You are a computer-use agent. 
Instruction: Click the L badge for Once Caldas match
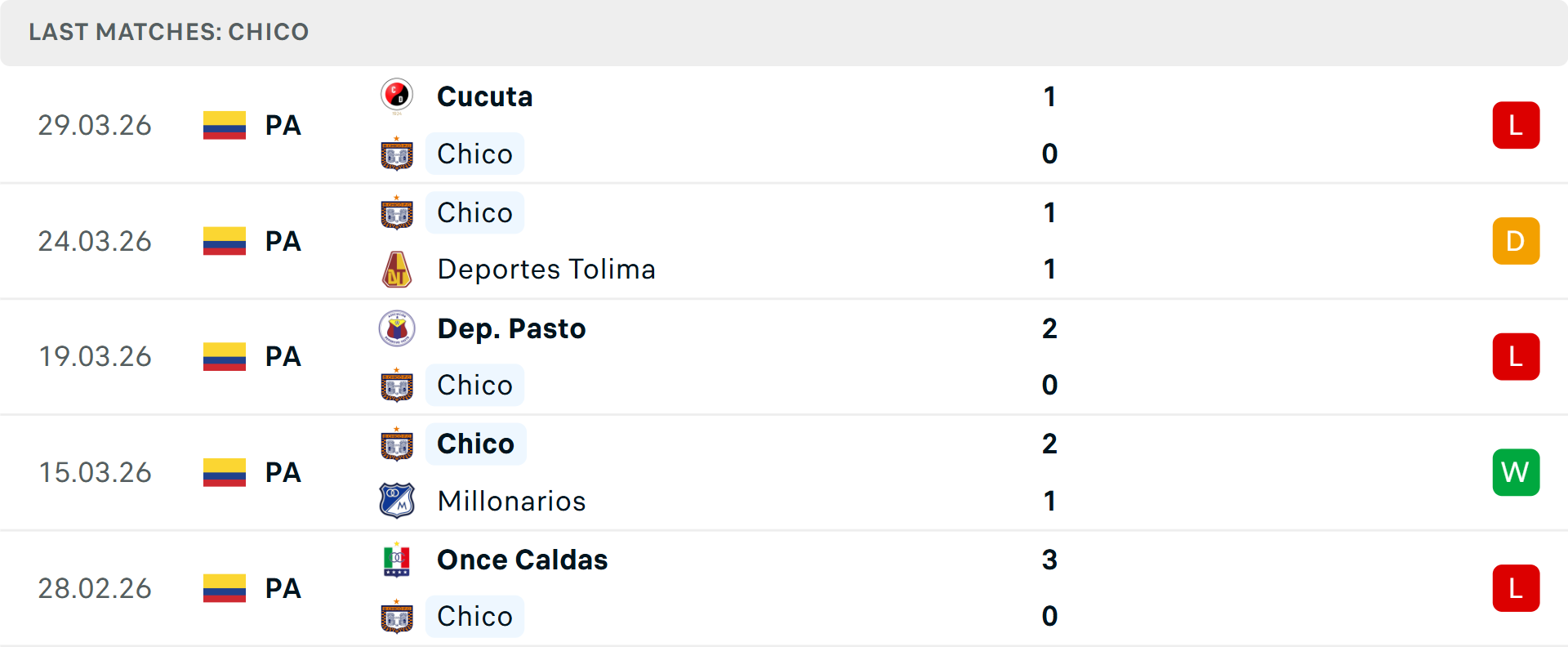pyautogui.click(x=1516, y=588)
